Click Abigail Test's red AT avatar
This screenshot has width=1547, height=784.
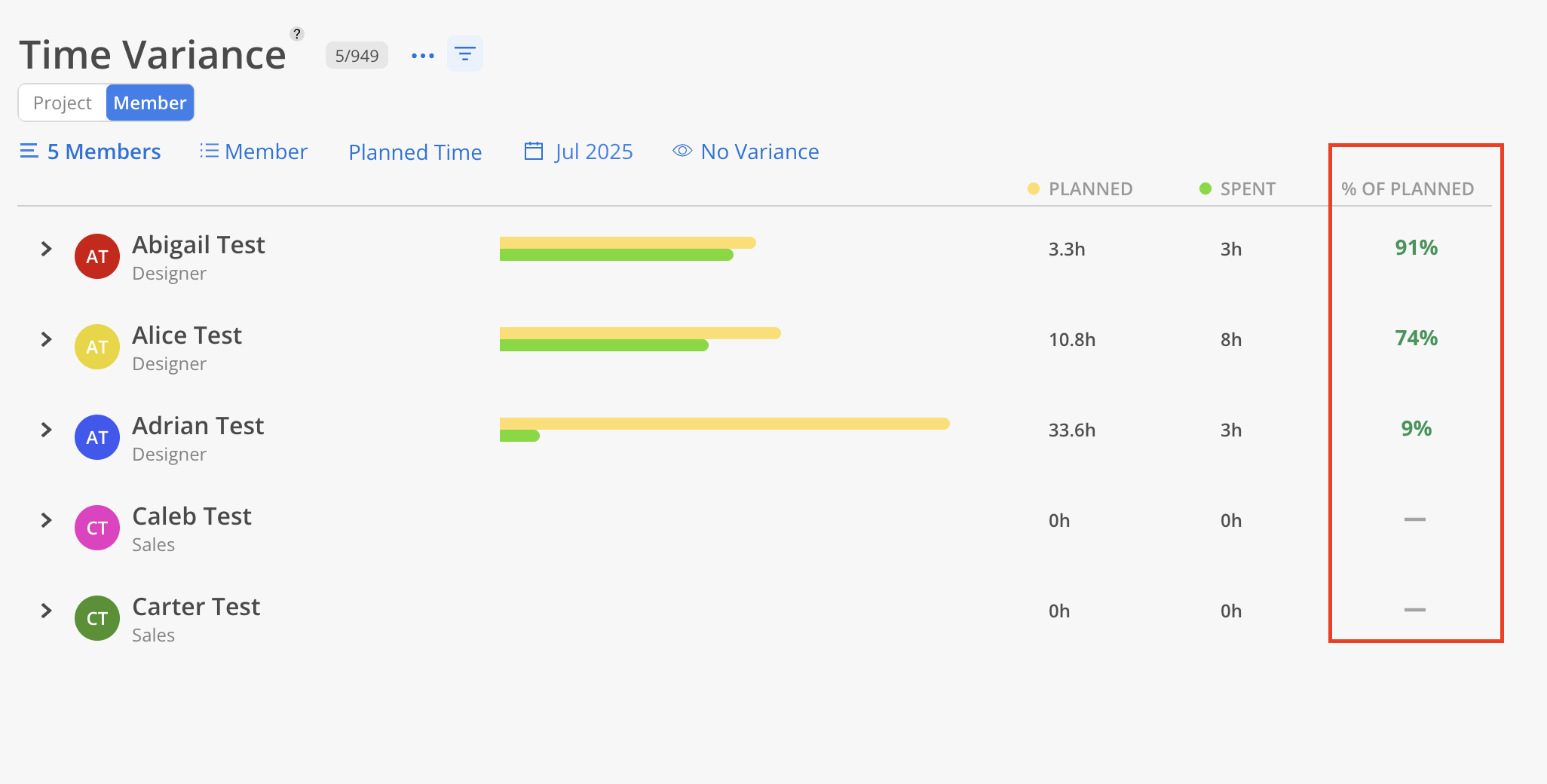[97, 256]
